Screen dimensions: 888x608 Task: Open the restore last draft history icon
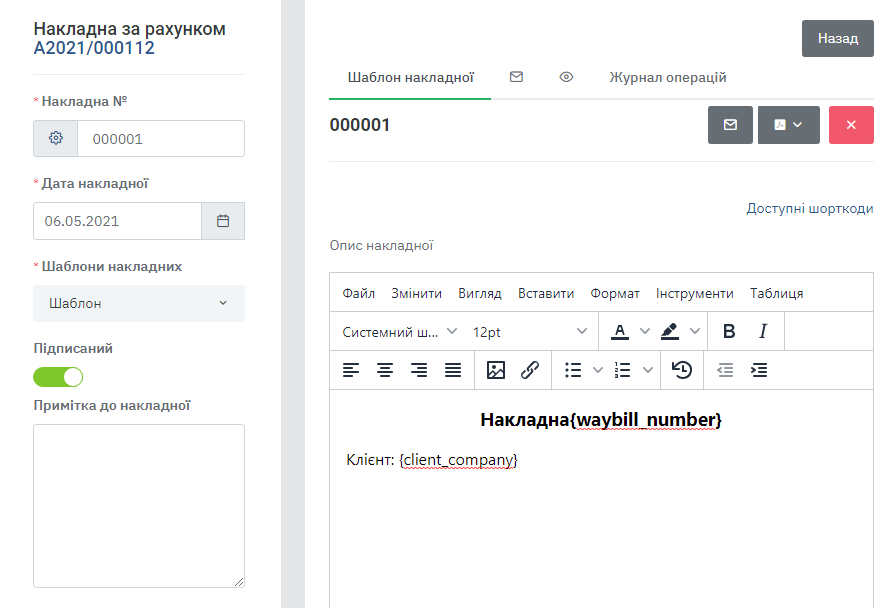tap(682, 370)
